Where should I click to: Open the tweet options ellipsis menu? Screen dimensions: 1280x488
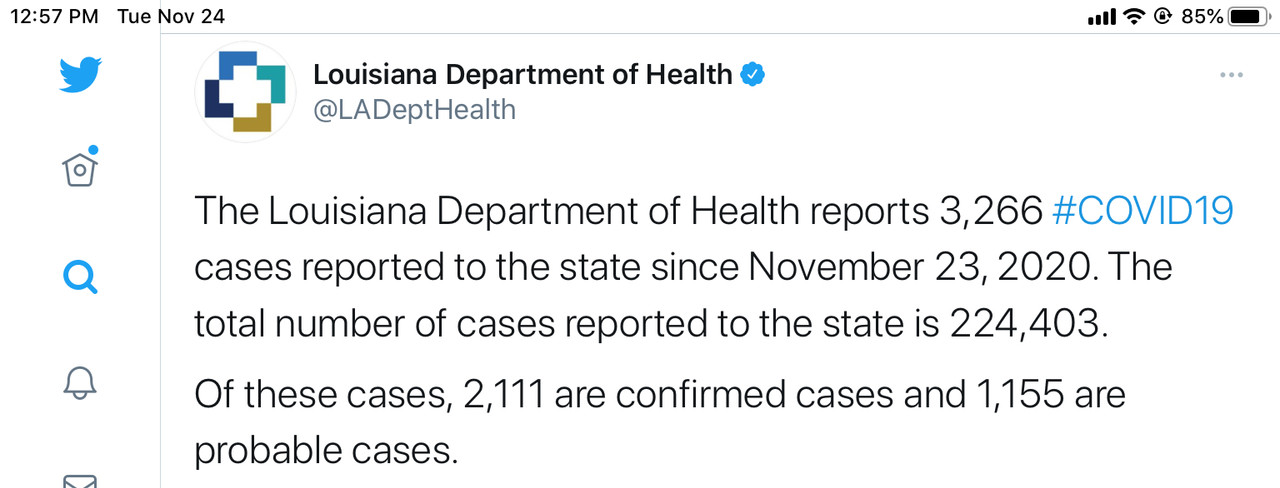(x=1231, y=76)
